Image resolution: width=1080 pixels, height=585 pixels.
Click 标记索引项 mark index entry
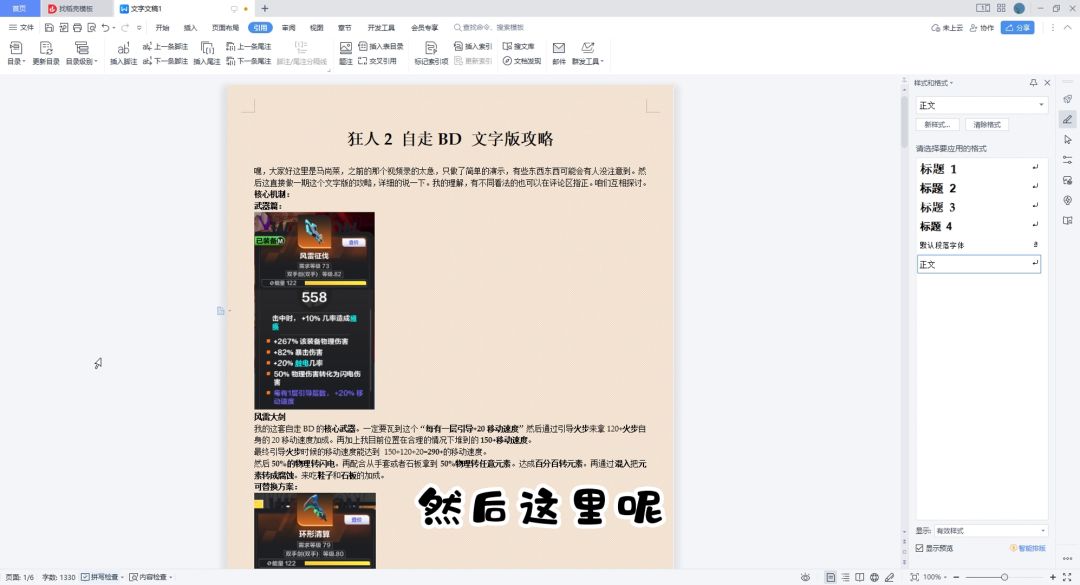coord(431,53)
